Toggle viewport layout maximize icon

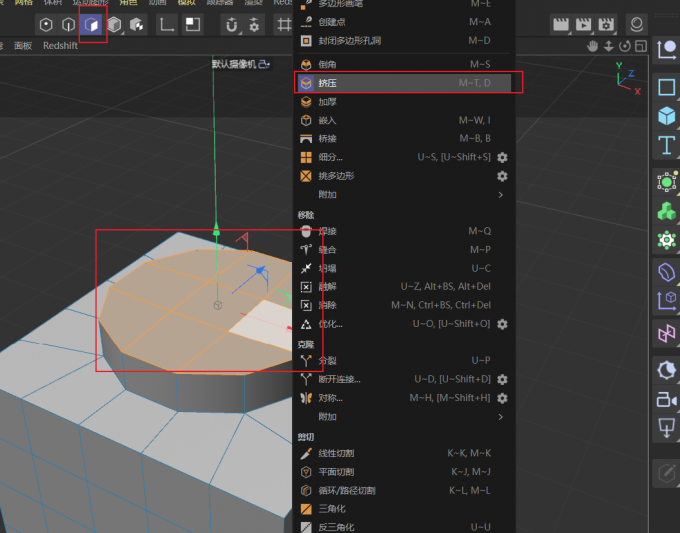641,46
